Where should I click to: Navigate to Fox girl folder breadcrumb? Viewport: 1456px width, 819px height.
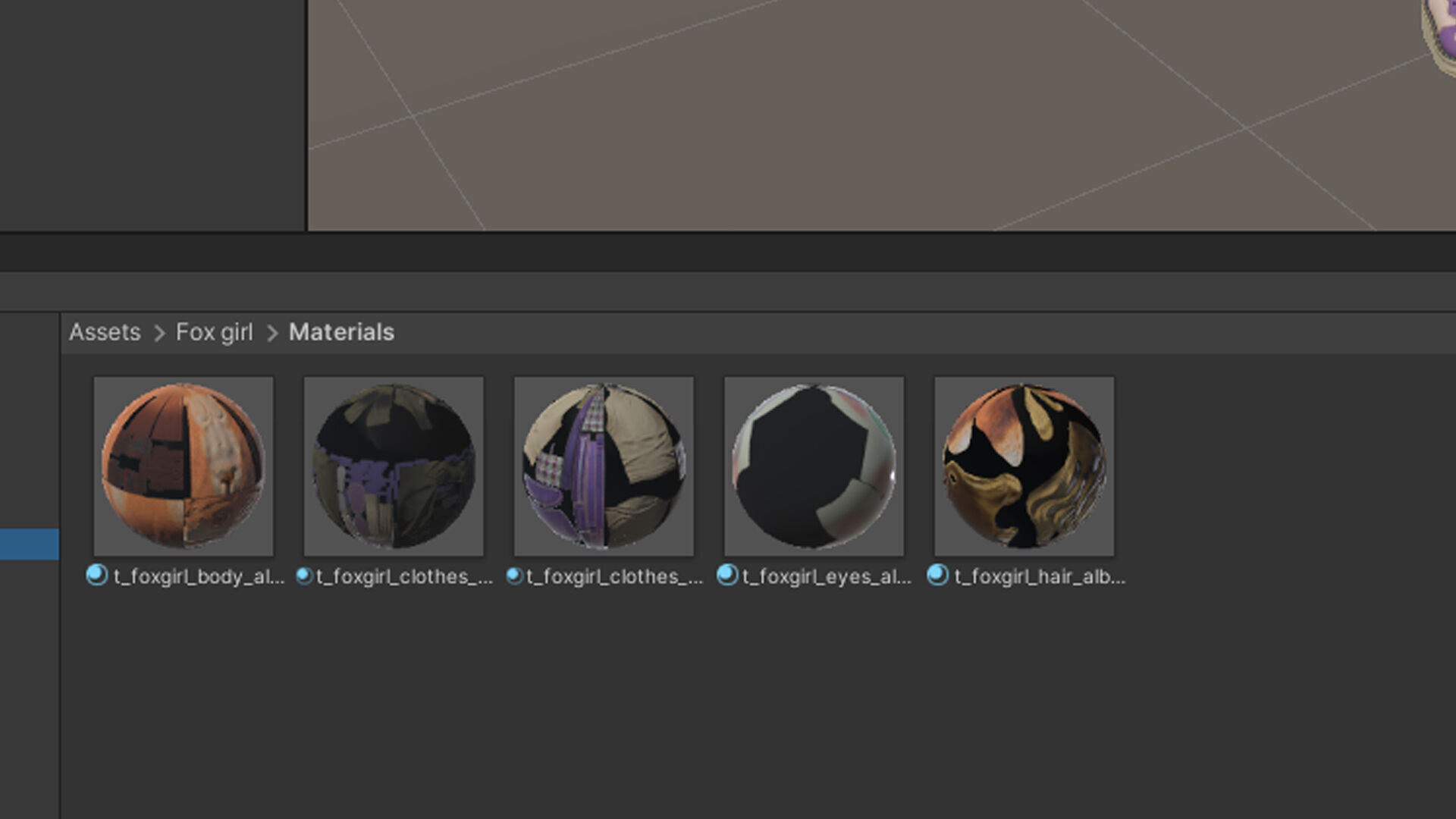(214, 332)
